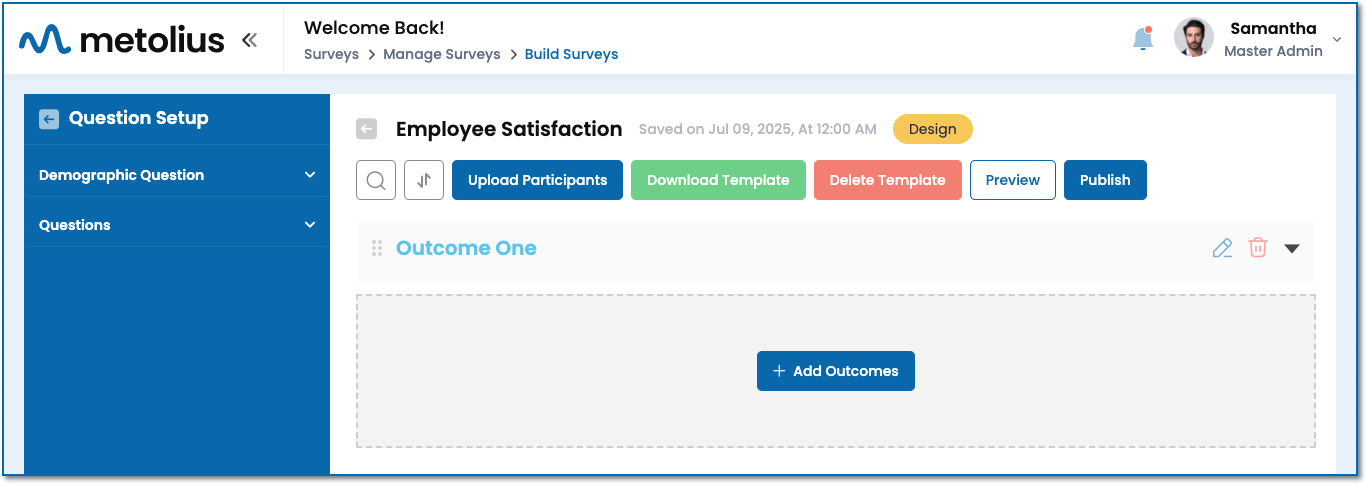
Task: Collapse sidebar with double chevron icon
Action: (249, 40)
